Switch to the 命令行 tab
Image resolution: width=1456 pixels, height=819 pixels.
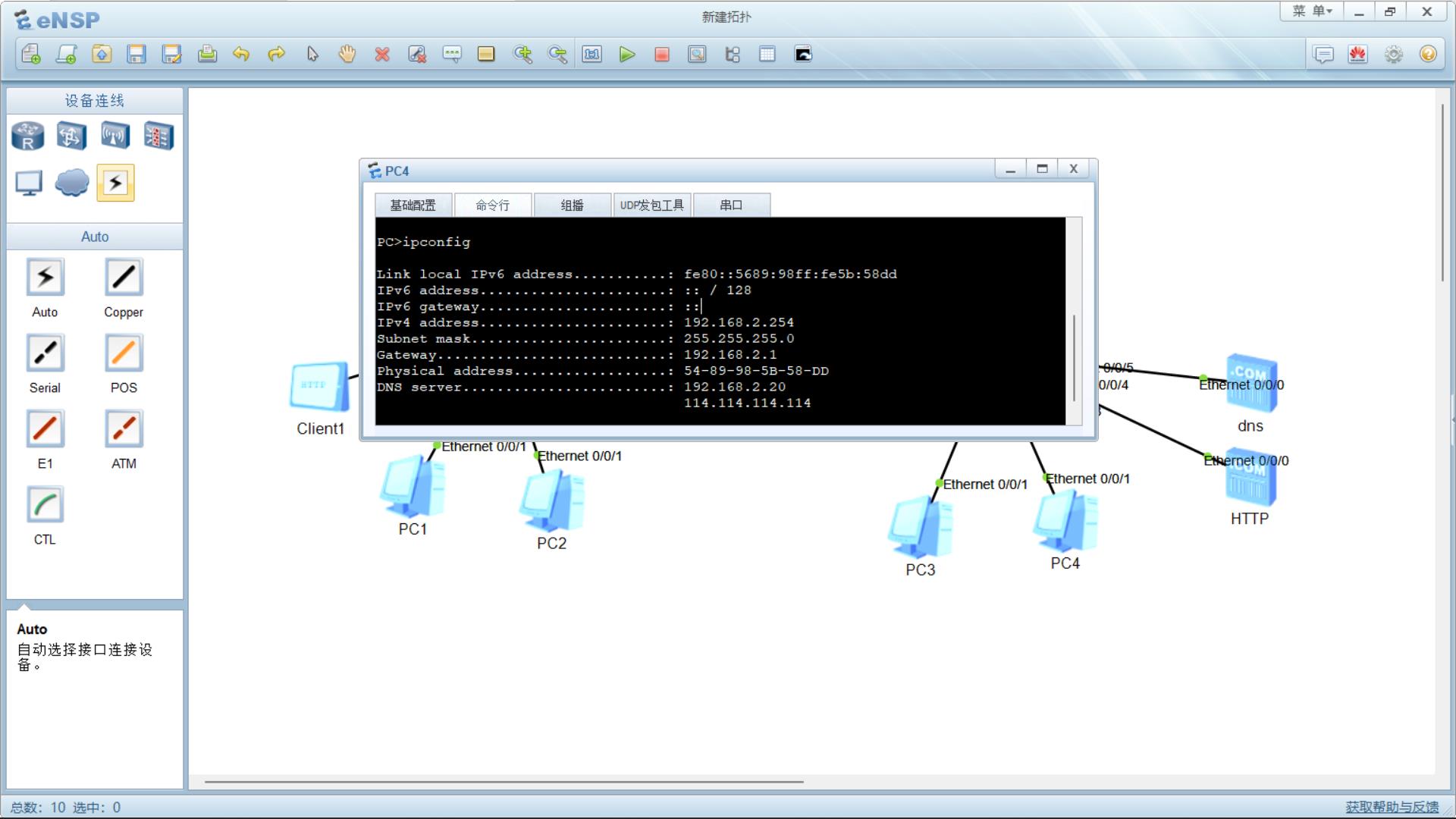pyautogui.click(x=493, y=206)
